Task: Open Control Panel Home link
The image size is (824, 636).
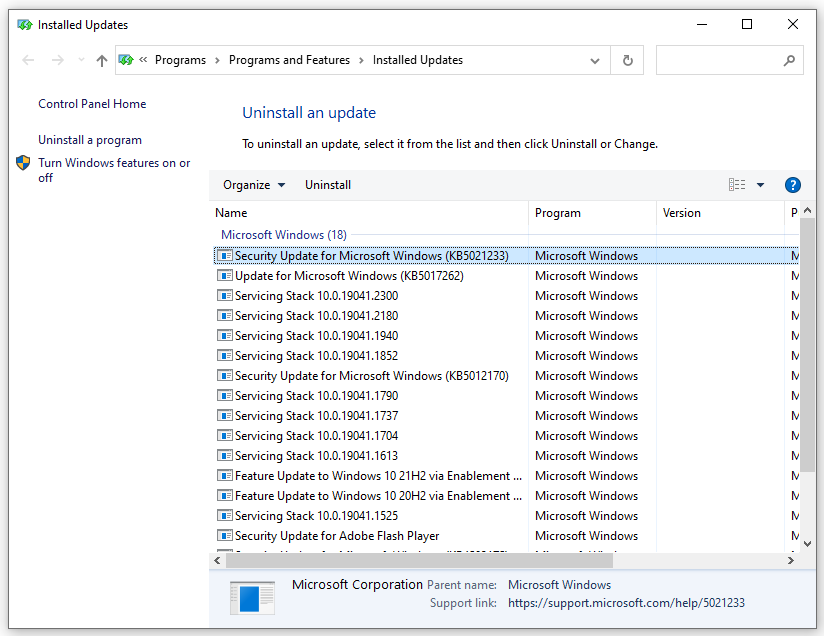Action: coord(92,104)
